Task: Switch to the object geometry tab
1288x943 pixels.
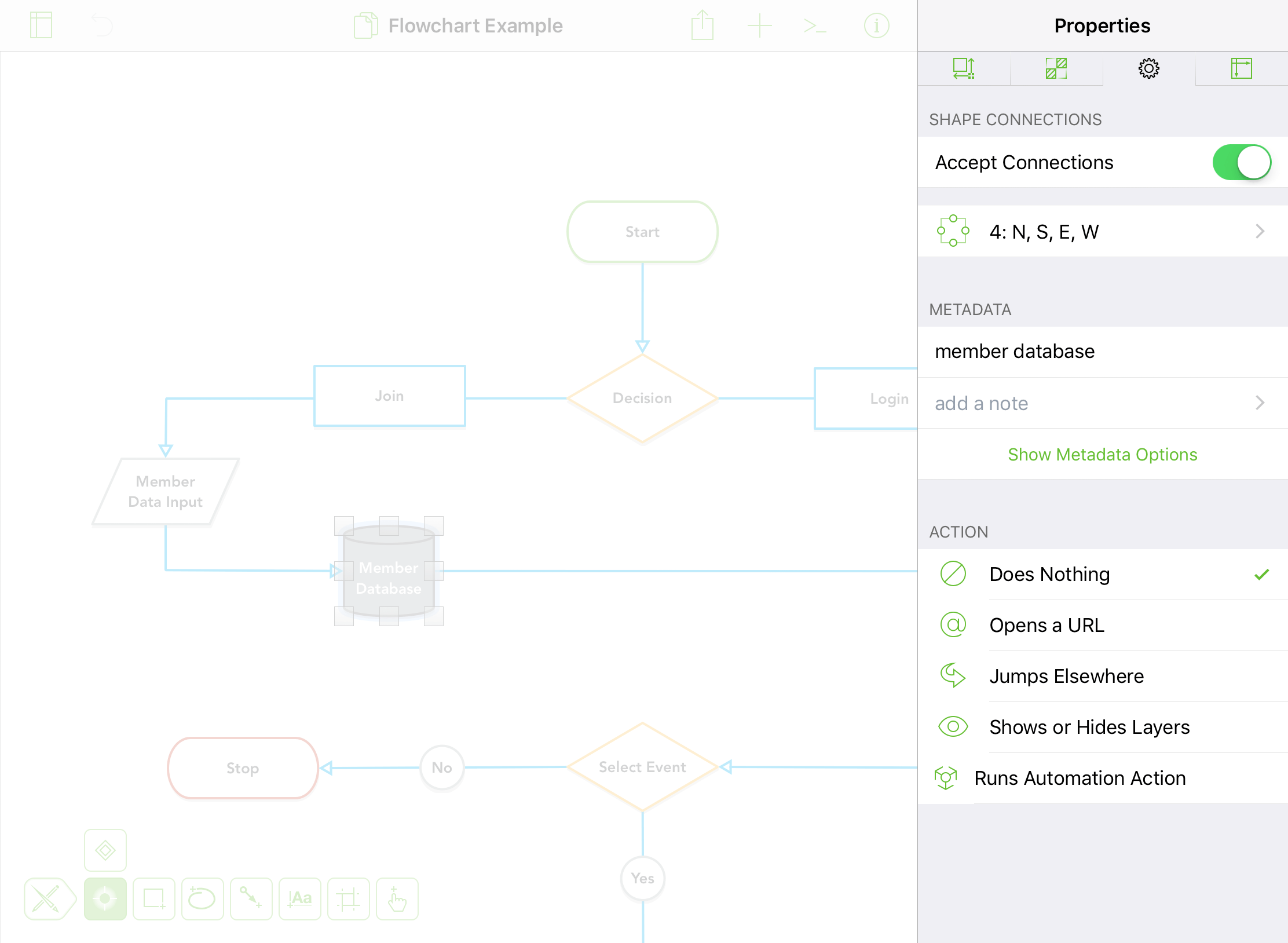Action: 964,68
